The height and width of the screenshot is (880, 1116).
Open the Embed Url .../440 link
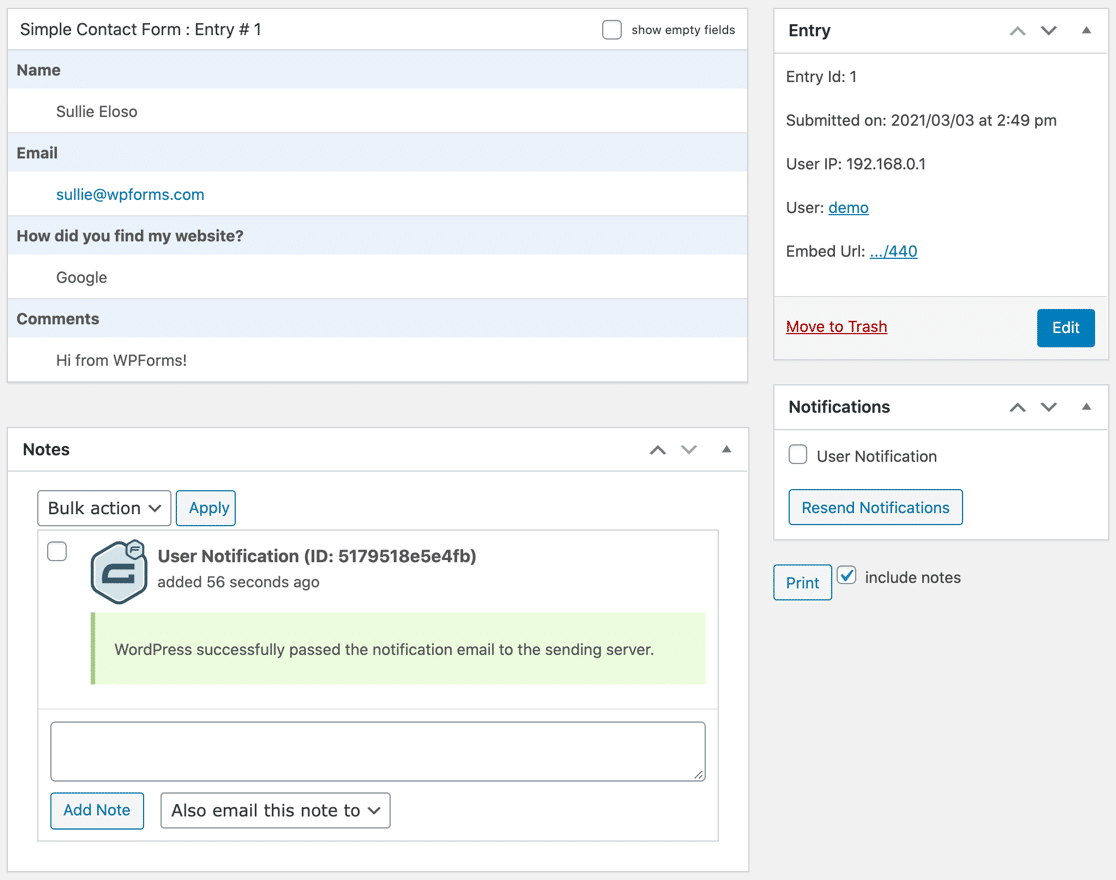coord(893,251)
